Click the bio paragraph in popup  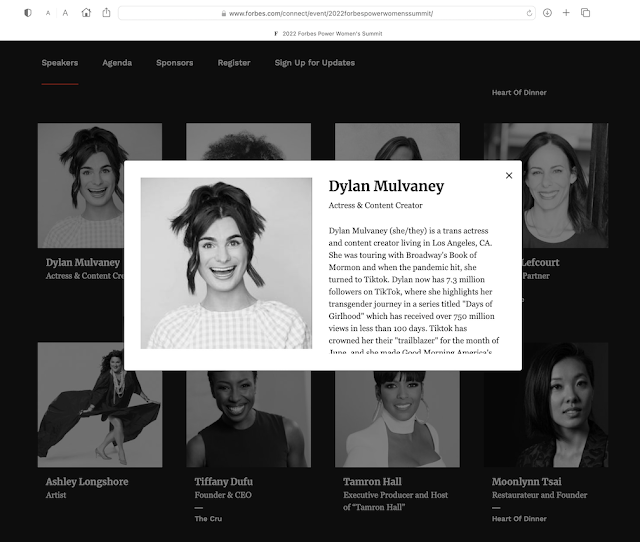click(x=413, y=291)
